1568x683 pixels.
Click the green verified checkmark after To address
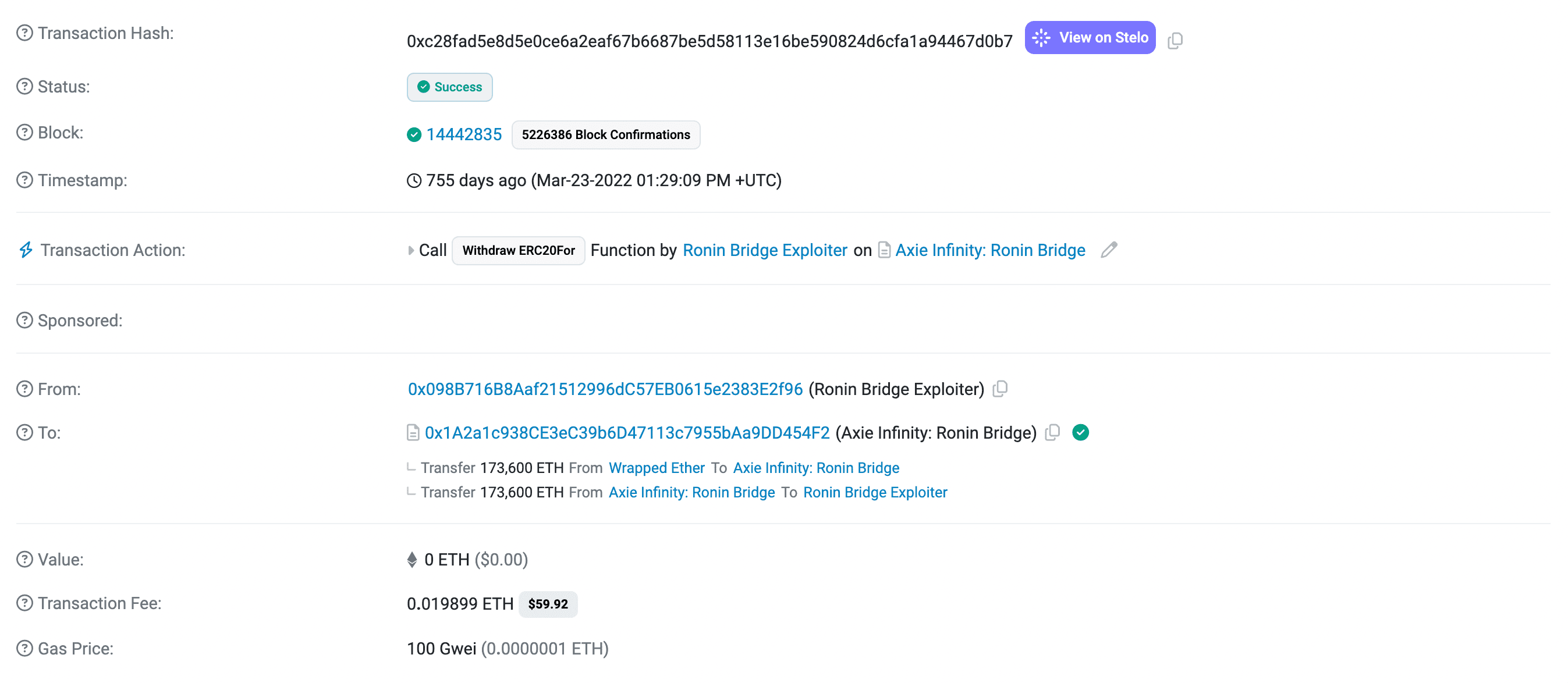[1080, 432]
